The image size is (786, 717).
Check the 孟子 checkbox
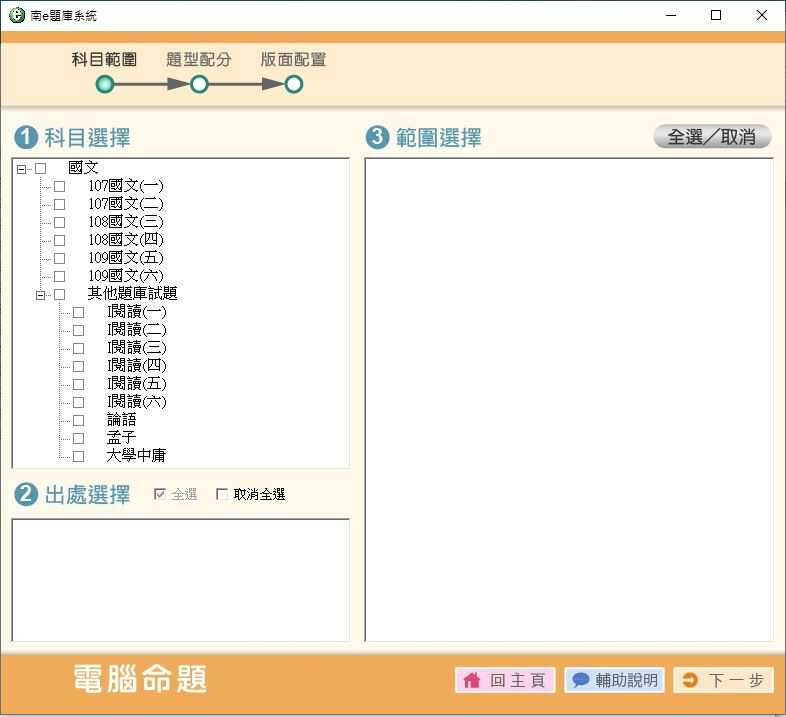pyautogui.click(x=79, y=438)
